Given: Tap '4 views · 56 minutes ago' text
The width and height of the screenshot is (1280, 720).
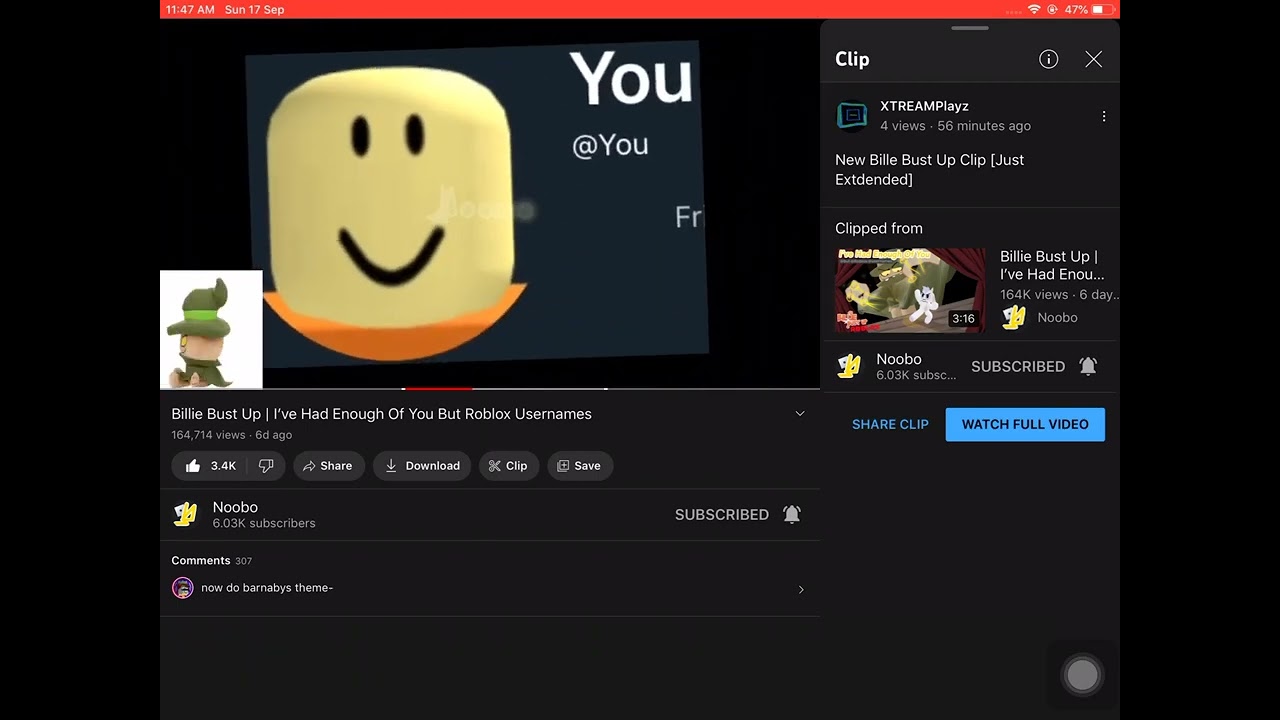Looking at the screenshot, I should (x=955, y=126).
